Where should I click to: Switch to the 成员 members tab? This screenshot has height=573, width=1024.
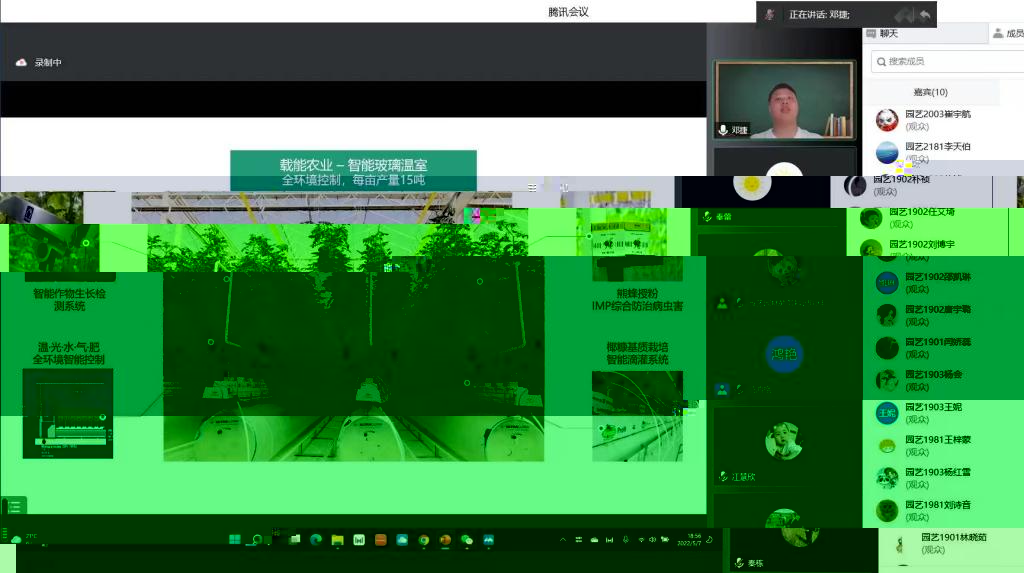click(1008, 33)
